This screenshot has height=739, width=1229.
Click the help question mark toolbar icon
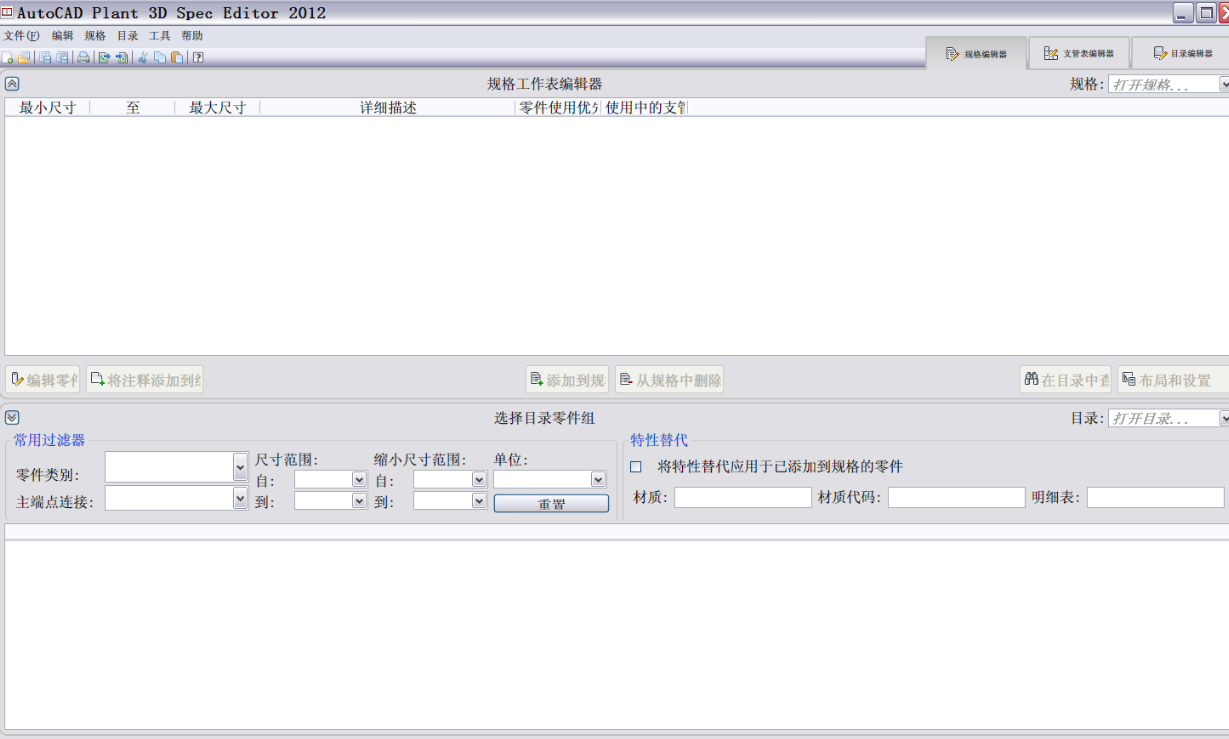198,58
